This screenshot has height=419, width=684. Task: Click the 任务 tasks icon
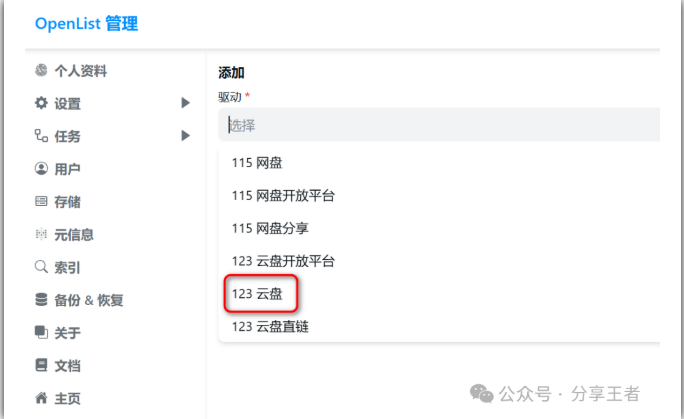[x=41, y=136]
